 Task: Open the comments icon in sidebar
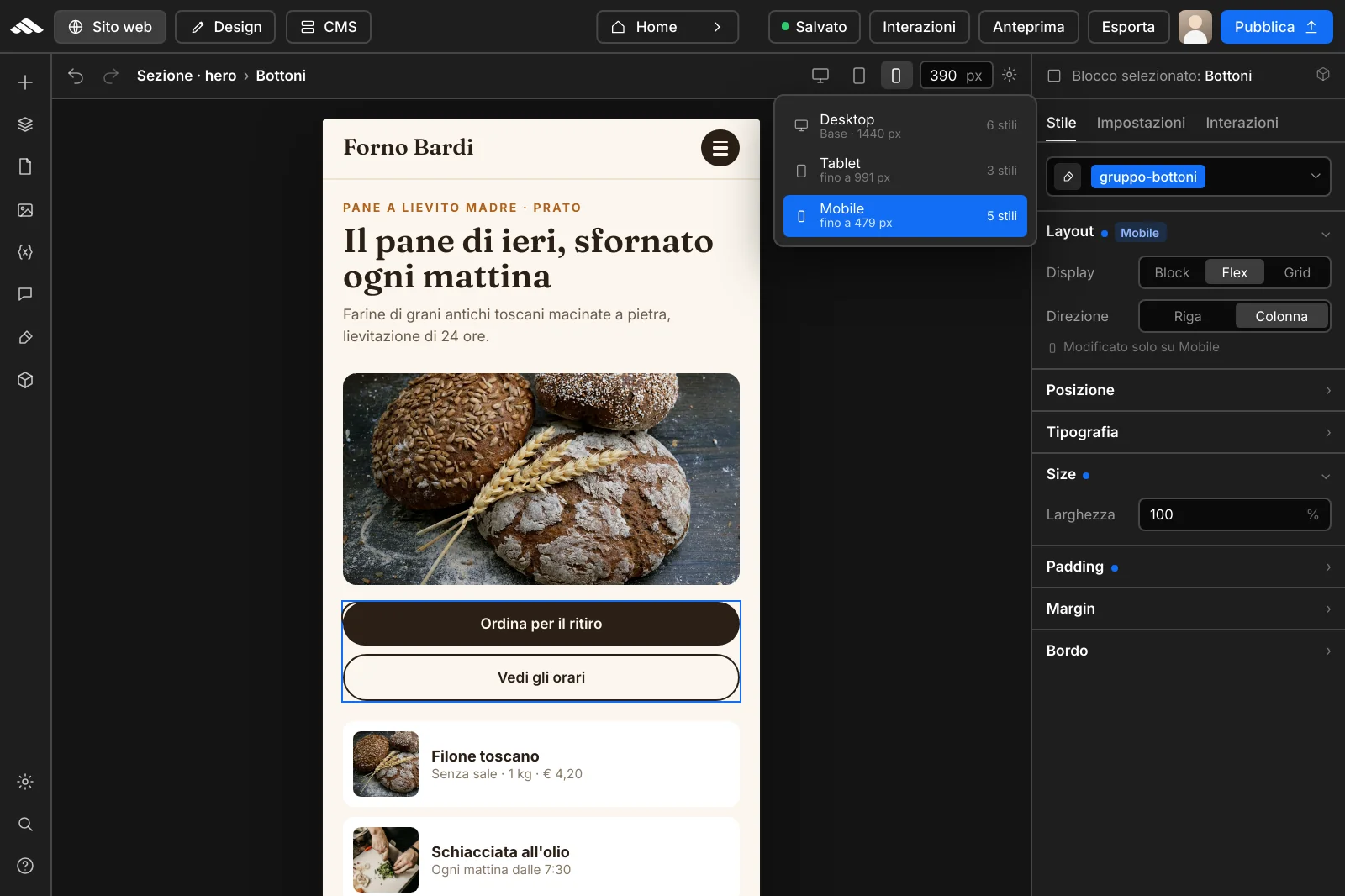pos(25,294)
